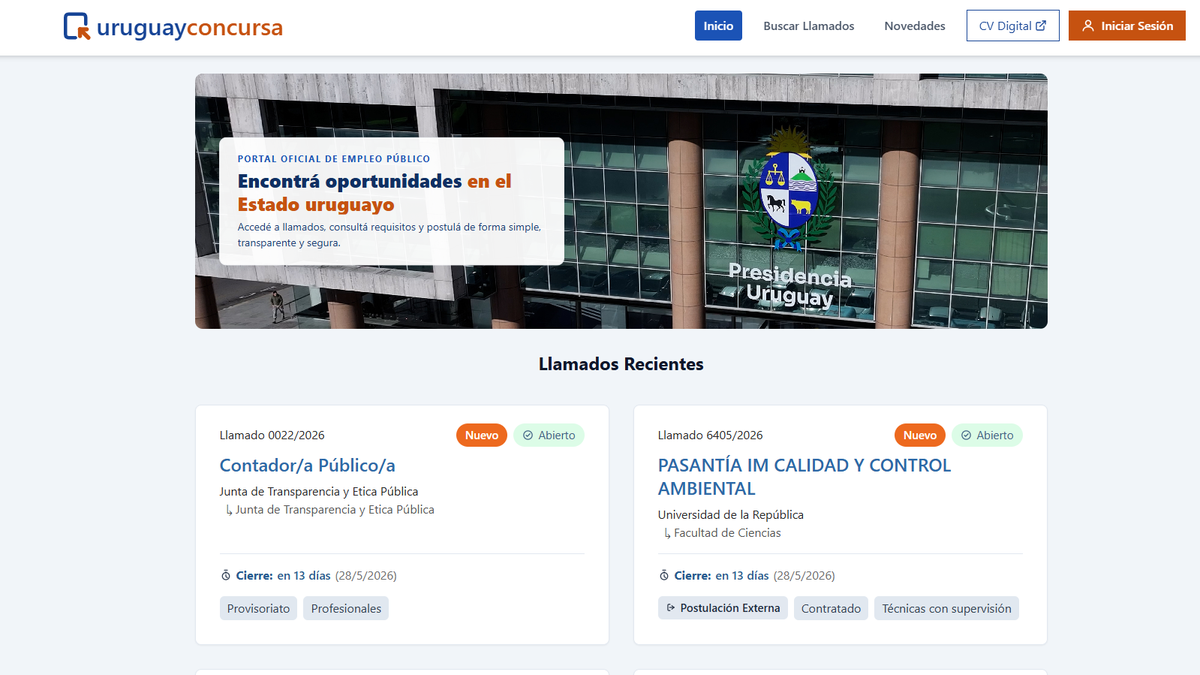Click the external-link icon in CV Digital
This screenshot has width=1200, height=675.
click(1041, 26)
